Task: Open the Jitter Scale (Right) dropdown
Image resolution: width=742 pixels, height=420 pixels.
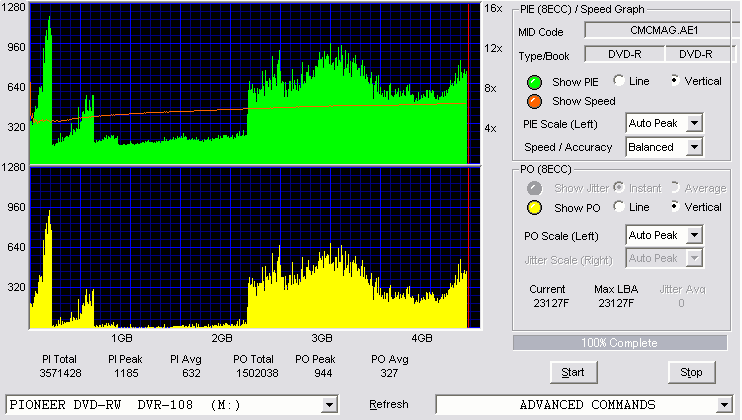Action: pyautogui.click(x=694, y=258)
